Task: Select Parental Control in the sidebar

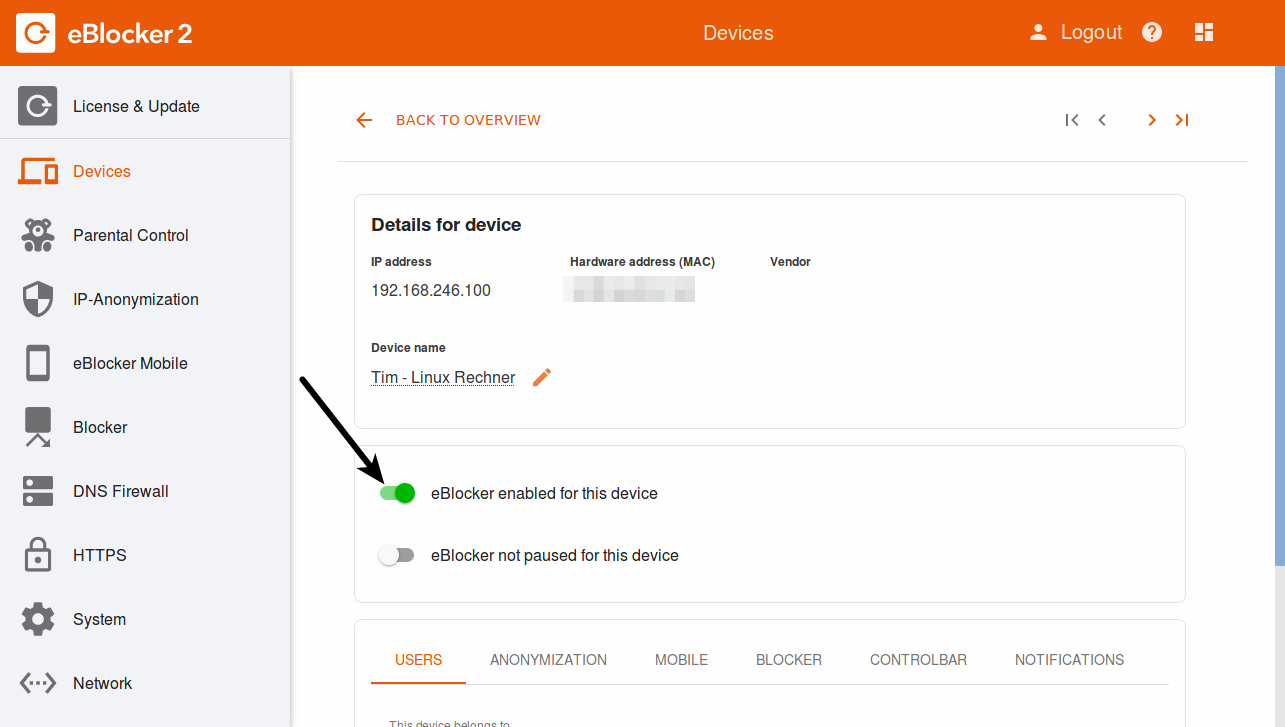Action: 131,235
